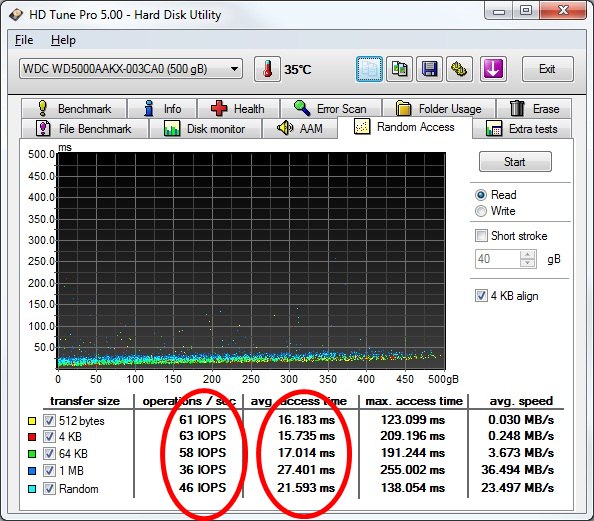Enable the Short stroke checkbox

pyautogui.click(x=481, y=236)
